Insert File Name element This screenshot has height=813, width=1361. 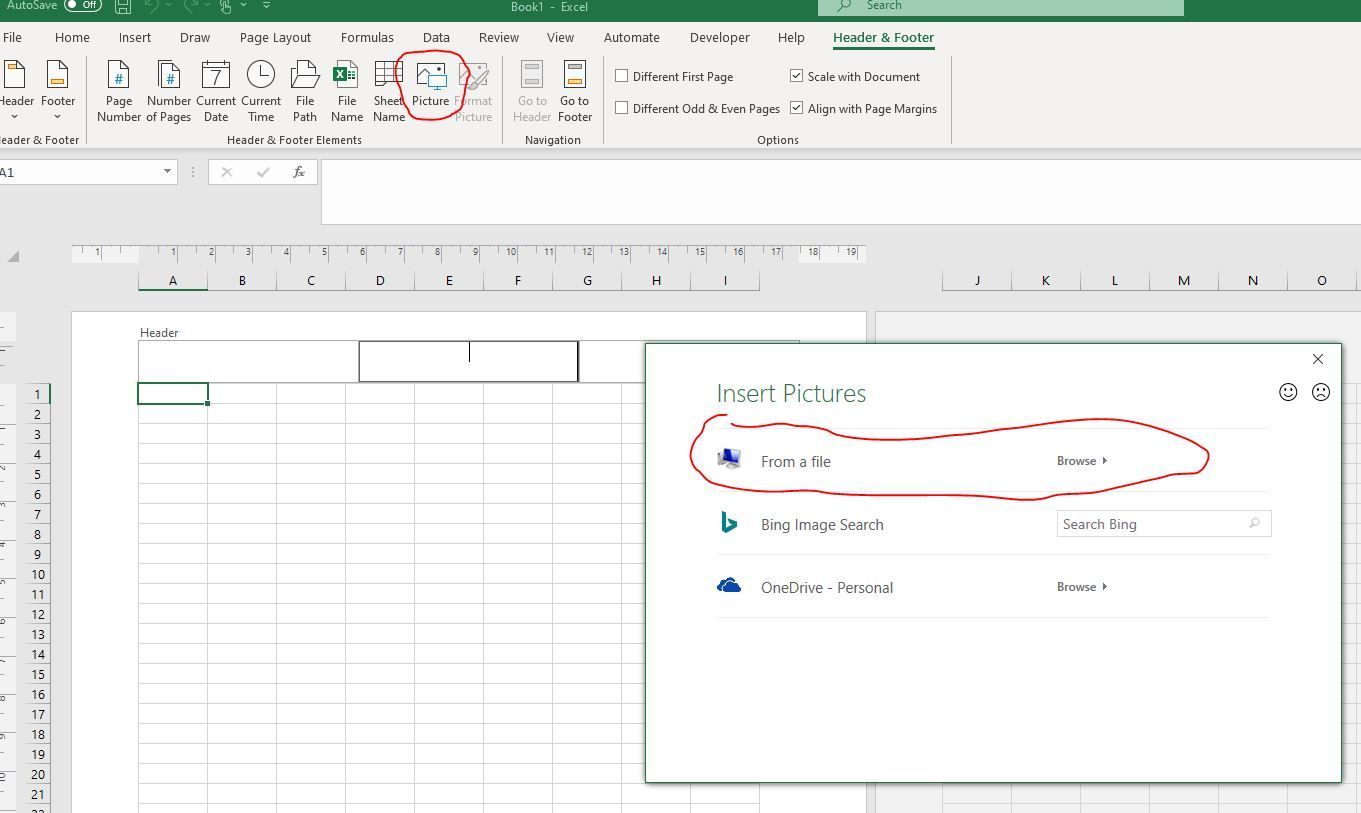[x=346, y=90]
